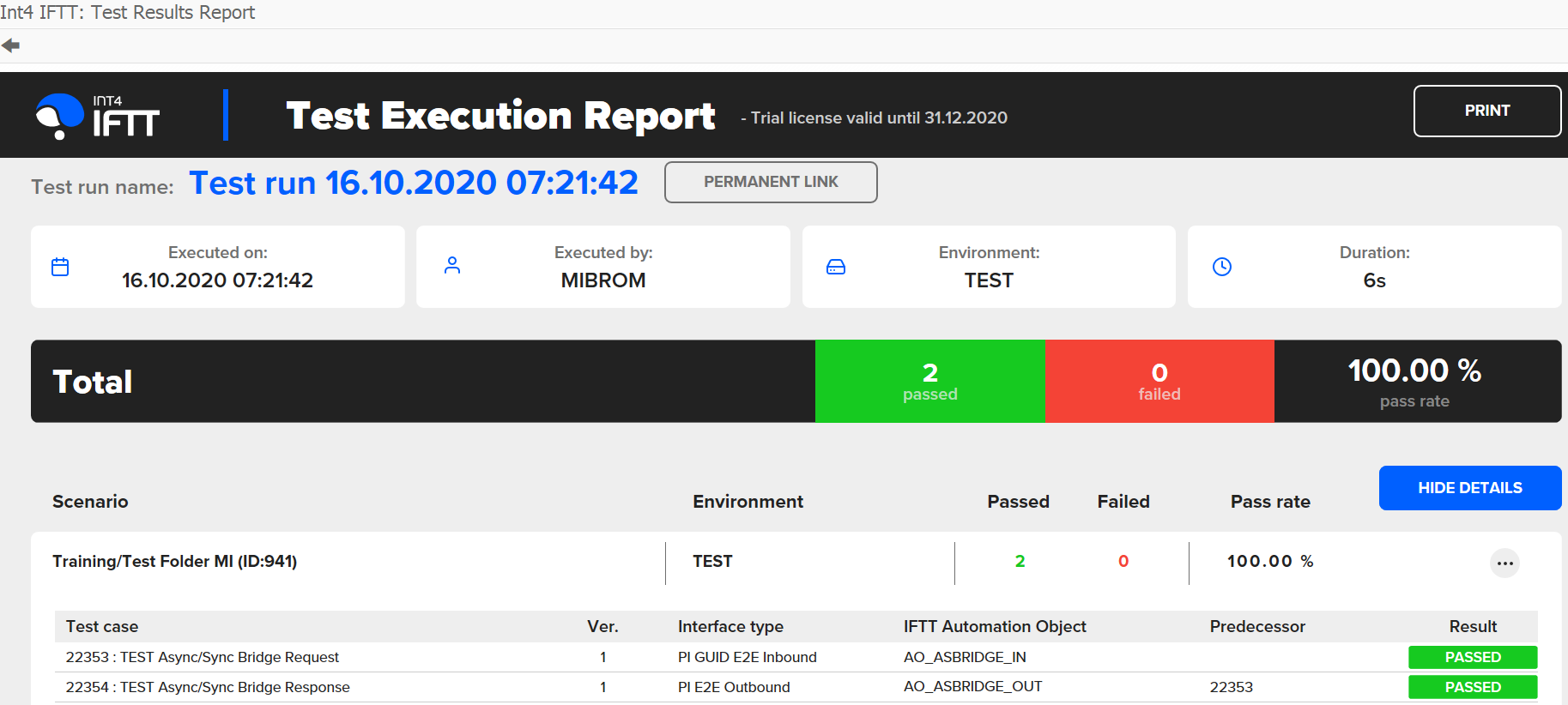Select test case 22354 Async/Sync Bridge Response
This screenshot has height=705, width=1568.
(x=208, y=687)
